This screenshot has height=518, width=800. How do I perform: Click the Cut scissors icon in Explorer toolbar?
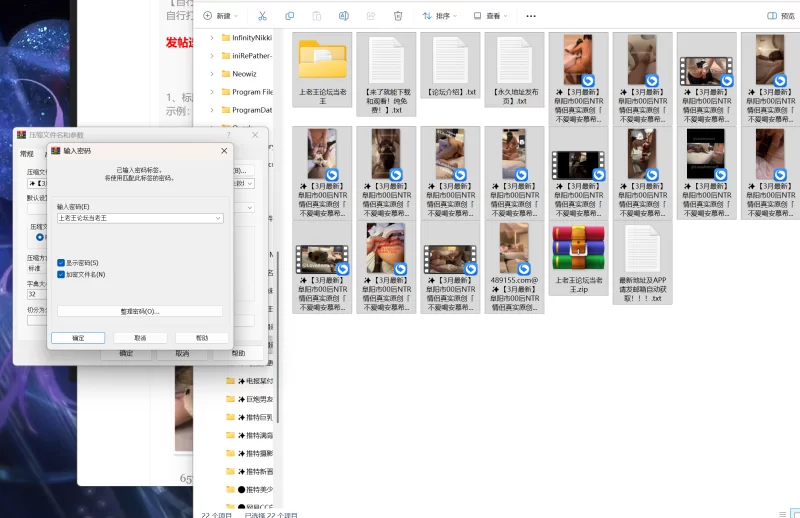(x=262, y=16)
